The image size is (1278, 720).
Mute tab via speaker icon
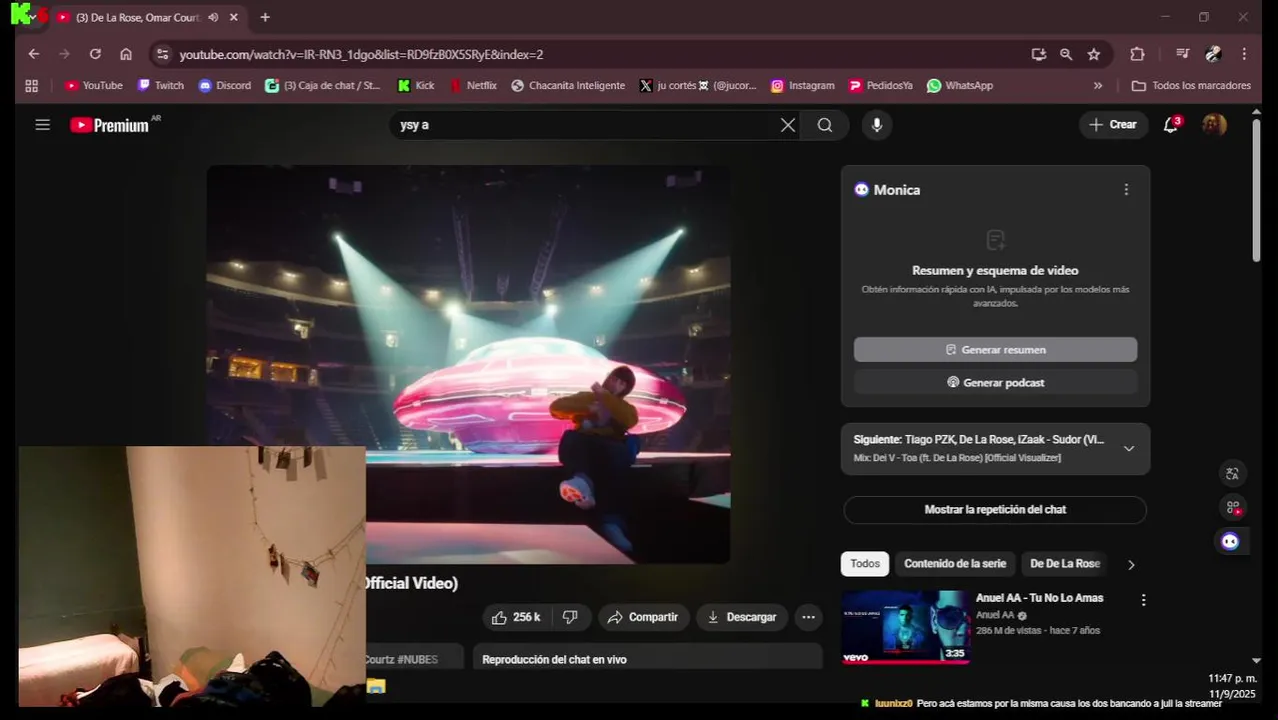213,17
